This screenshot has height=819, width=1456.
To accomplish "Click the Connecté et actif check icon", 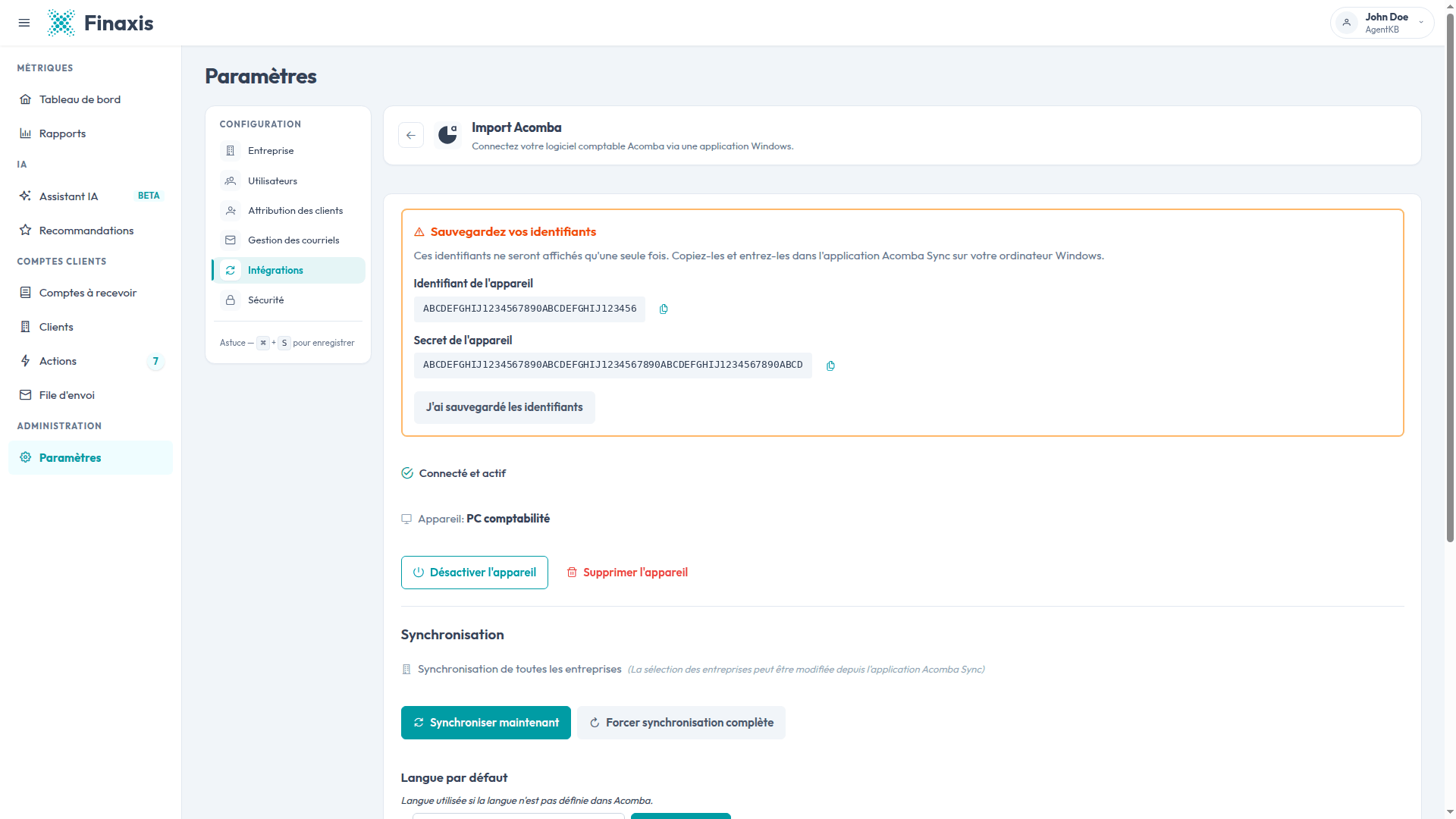I will coord(407,473).
